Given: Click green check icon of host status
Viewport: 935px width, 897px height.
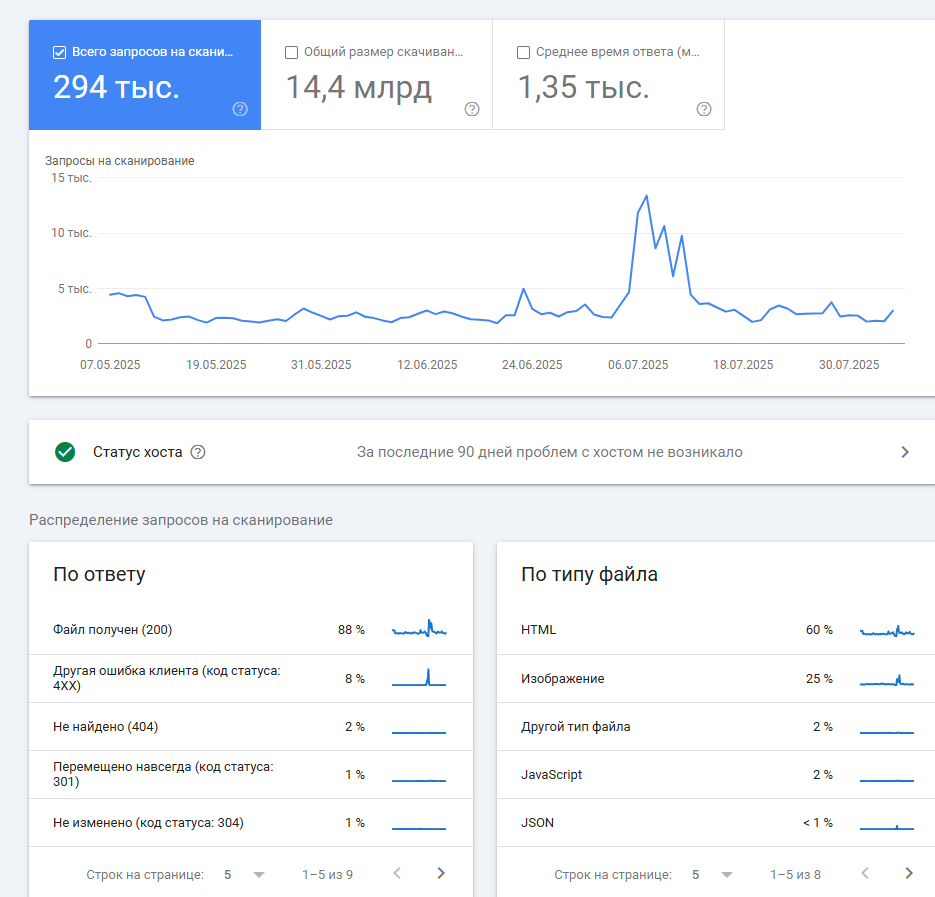Looking at the screenshot, I should coord(65,452).
